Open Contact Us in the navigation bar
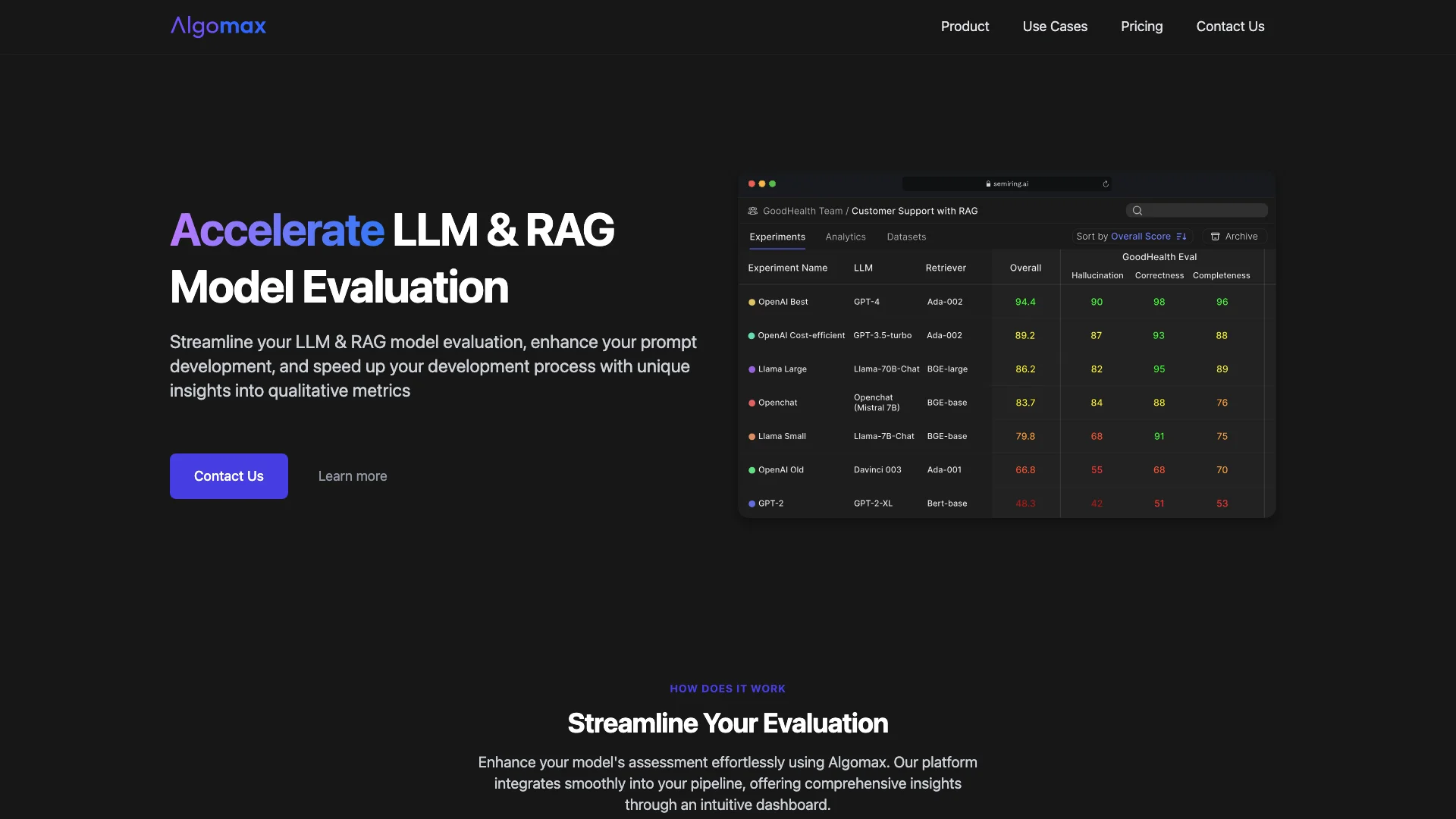Viewport: 1456px width, 819px height. pyautogui.click(x=1230, y=27)
